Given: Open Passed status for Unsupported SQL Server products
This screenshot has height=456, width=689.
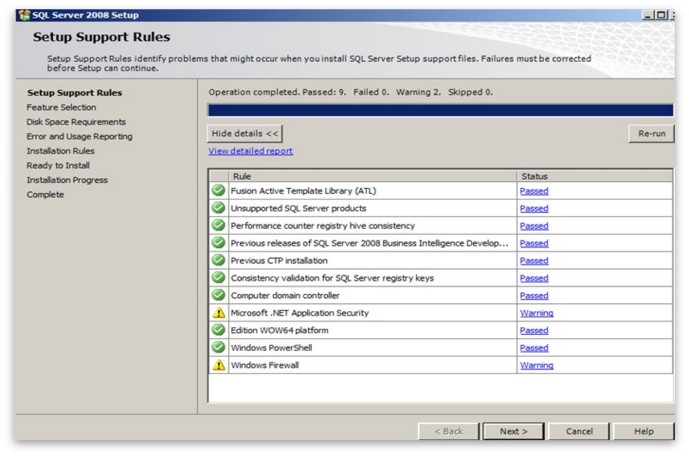Looking at the screenshot, I should click(x=534, y=208).
